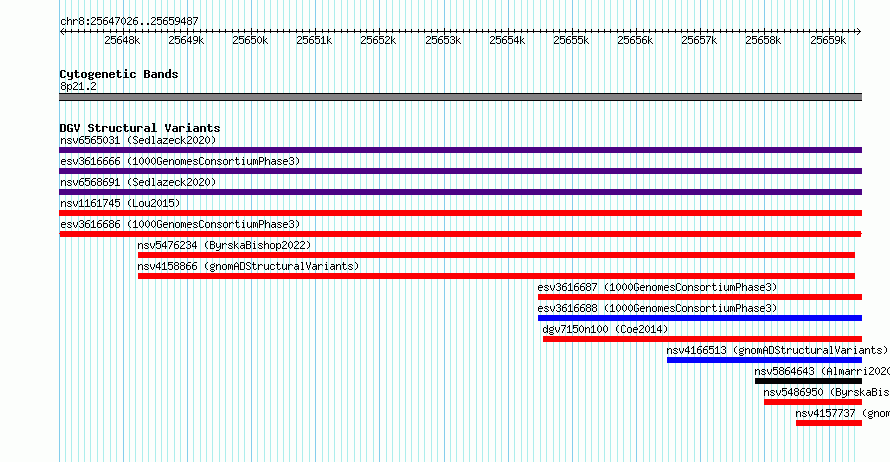Open nsv5476234 (ByrskaBishop2022) variant label
This screenshot has height=462, width=890.
(x=224, y=245)
